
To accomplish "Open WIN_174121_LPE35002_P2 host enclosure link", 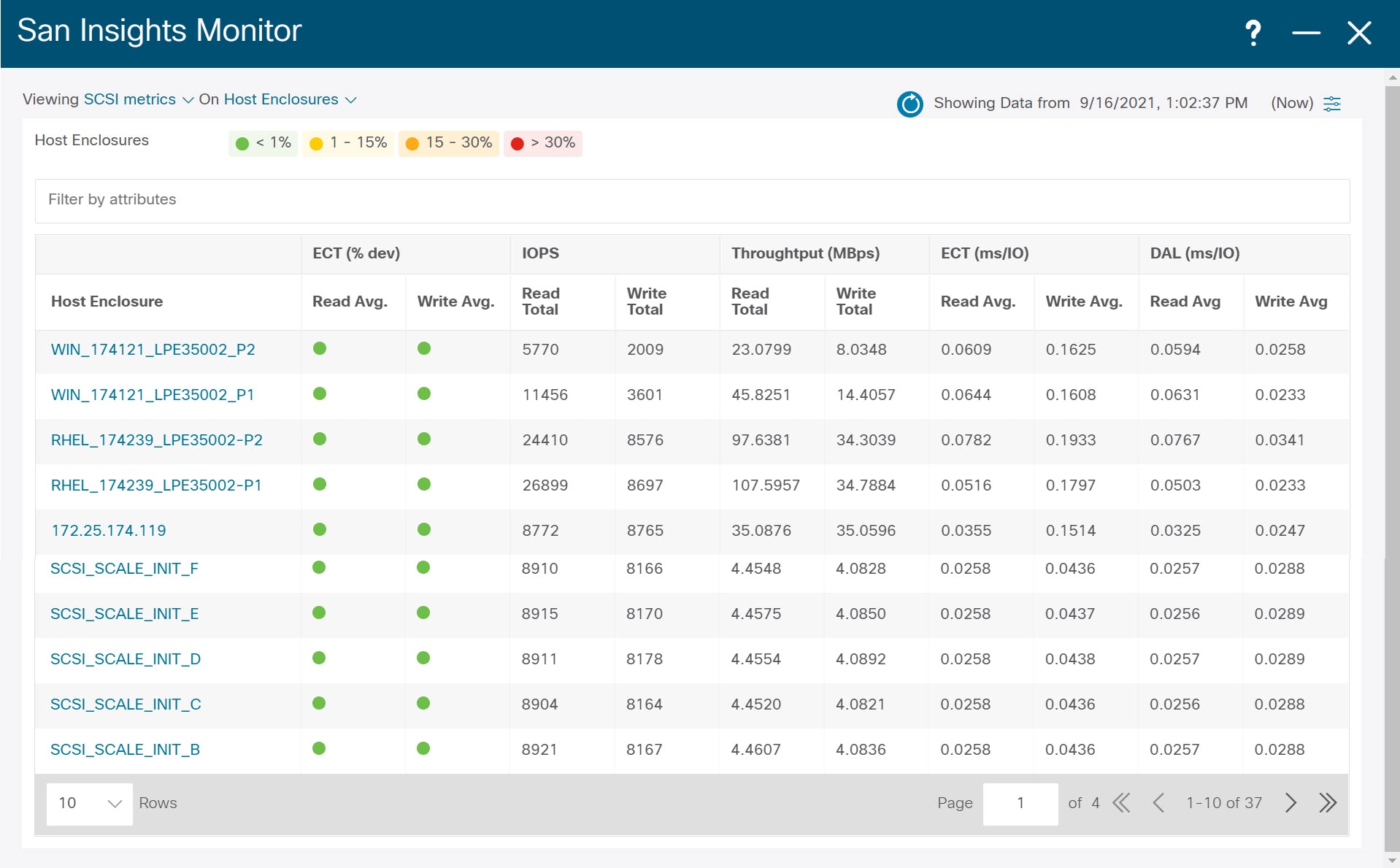I will click(153, 350).
